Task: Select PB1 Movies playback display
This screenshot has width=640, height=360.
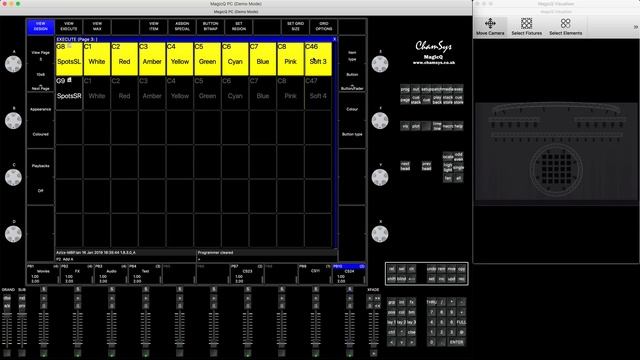Action: [43, 274]
